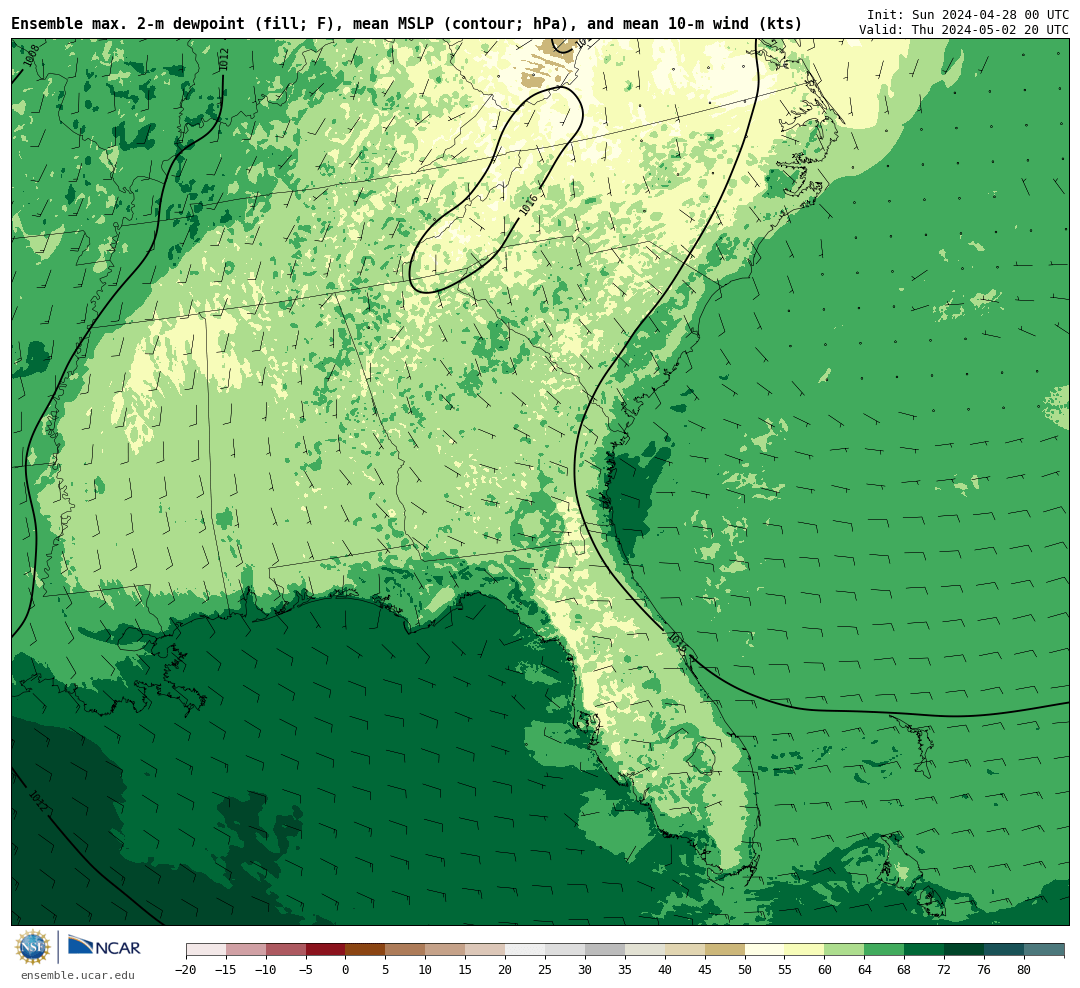The image size is (1080, 988).
Task: Pick the colorbar swatch between -5 and 0
Action: tap(325, 950)
